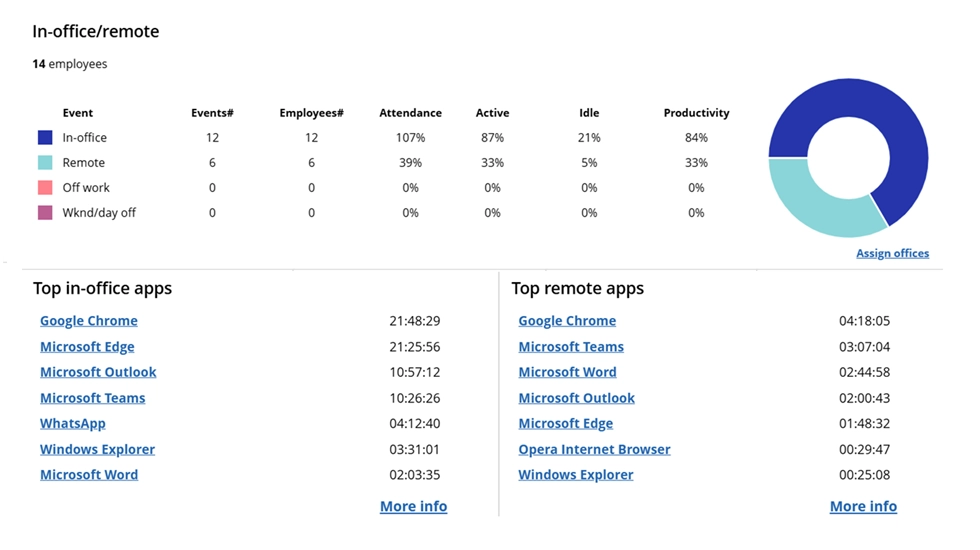Open Google Chrome in top remote apps
Viewport: 980px width, 550px height.
[567, 321]
